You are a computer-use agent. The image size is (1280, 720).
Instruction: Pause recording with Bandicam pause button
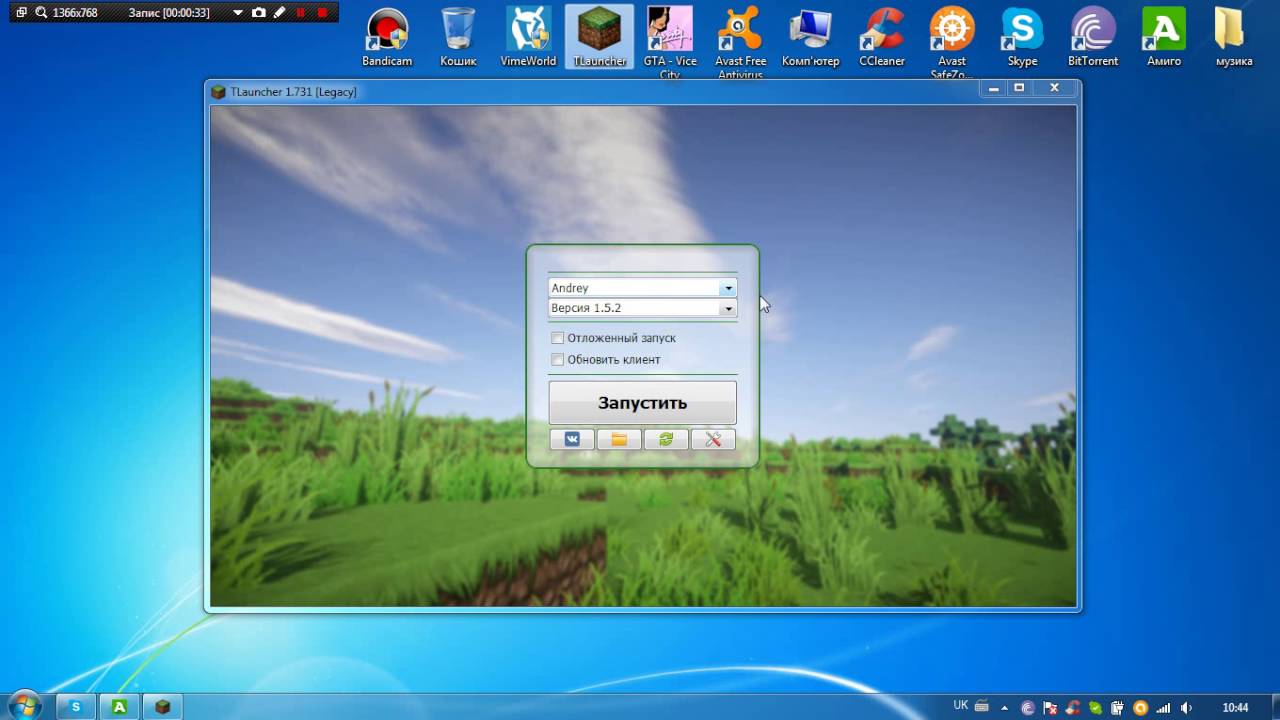300,13
